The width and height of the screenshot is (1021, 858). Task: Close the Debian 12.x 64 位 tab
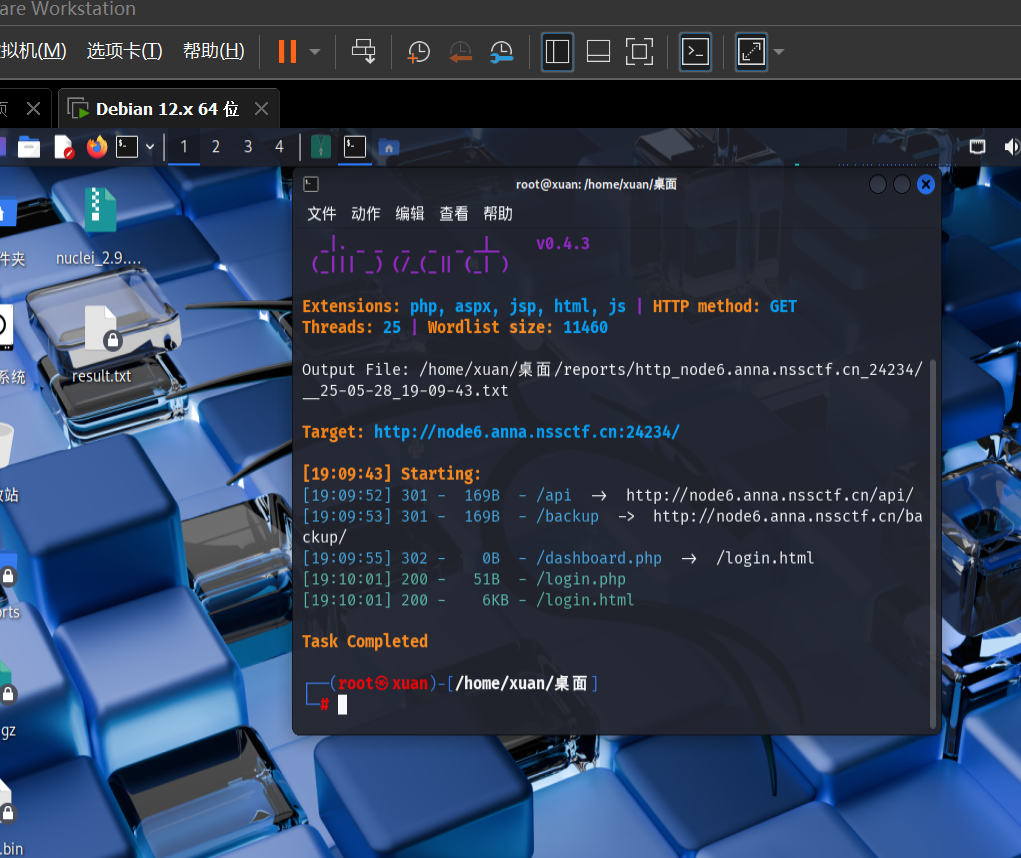pyautogui.click(x=262, y=109)
